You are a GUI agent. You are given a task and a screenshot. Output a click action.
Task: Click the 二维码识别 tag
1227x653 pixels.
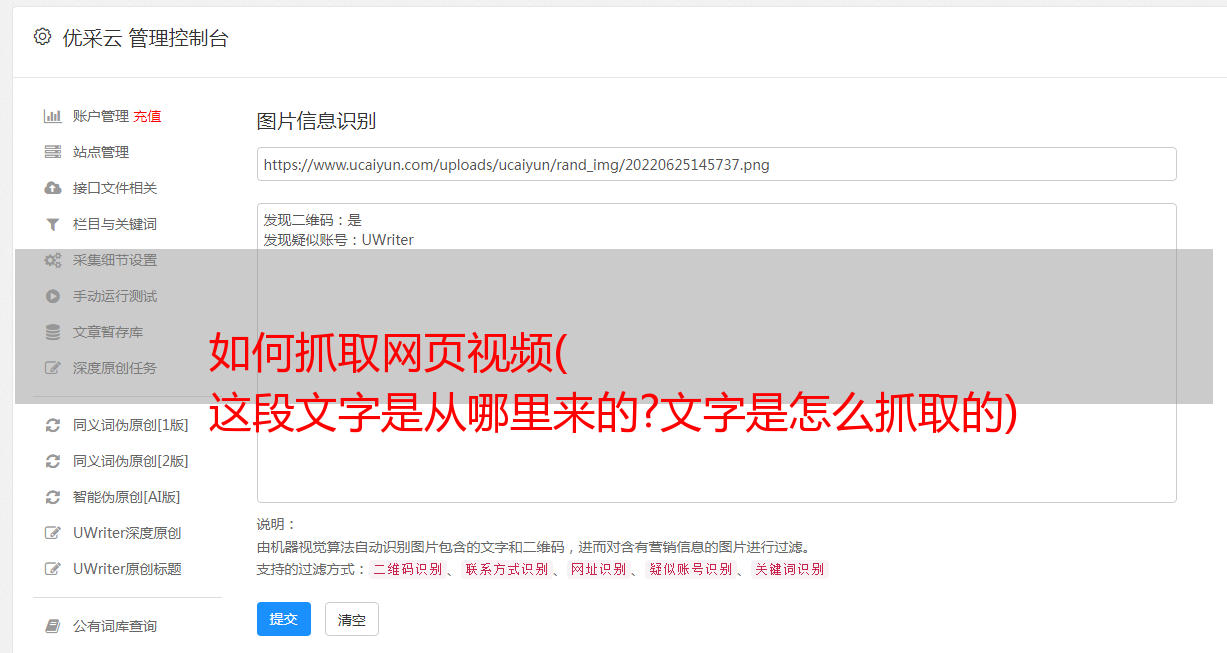[408, 569]
